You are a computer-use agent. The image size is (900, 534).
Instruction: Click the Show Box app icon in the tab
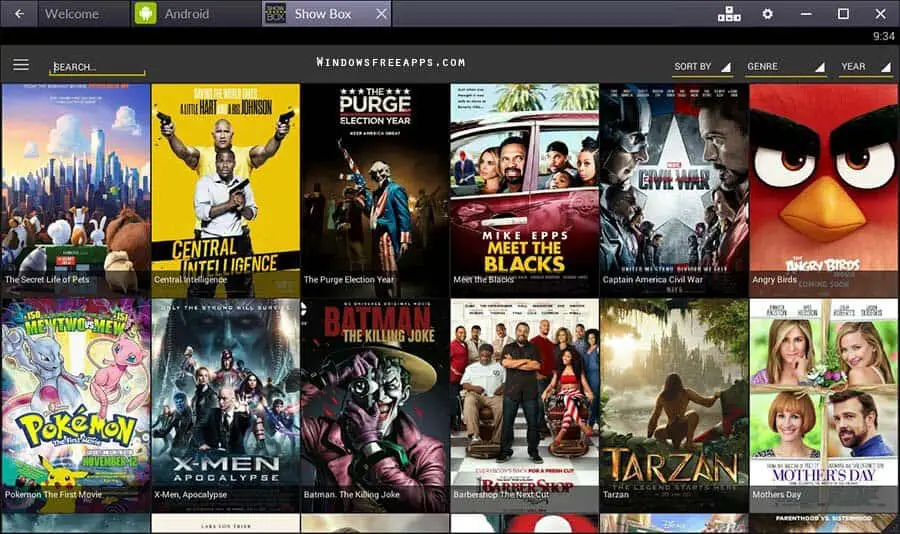click(276, 13)
